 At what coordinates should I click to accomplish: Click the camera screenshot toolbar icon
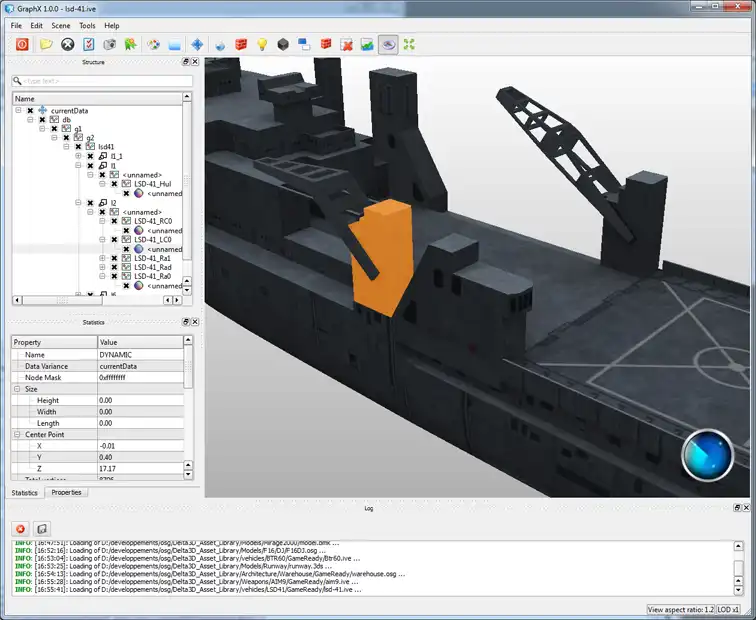coord(110,44)
